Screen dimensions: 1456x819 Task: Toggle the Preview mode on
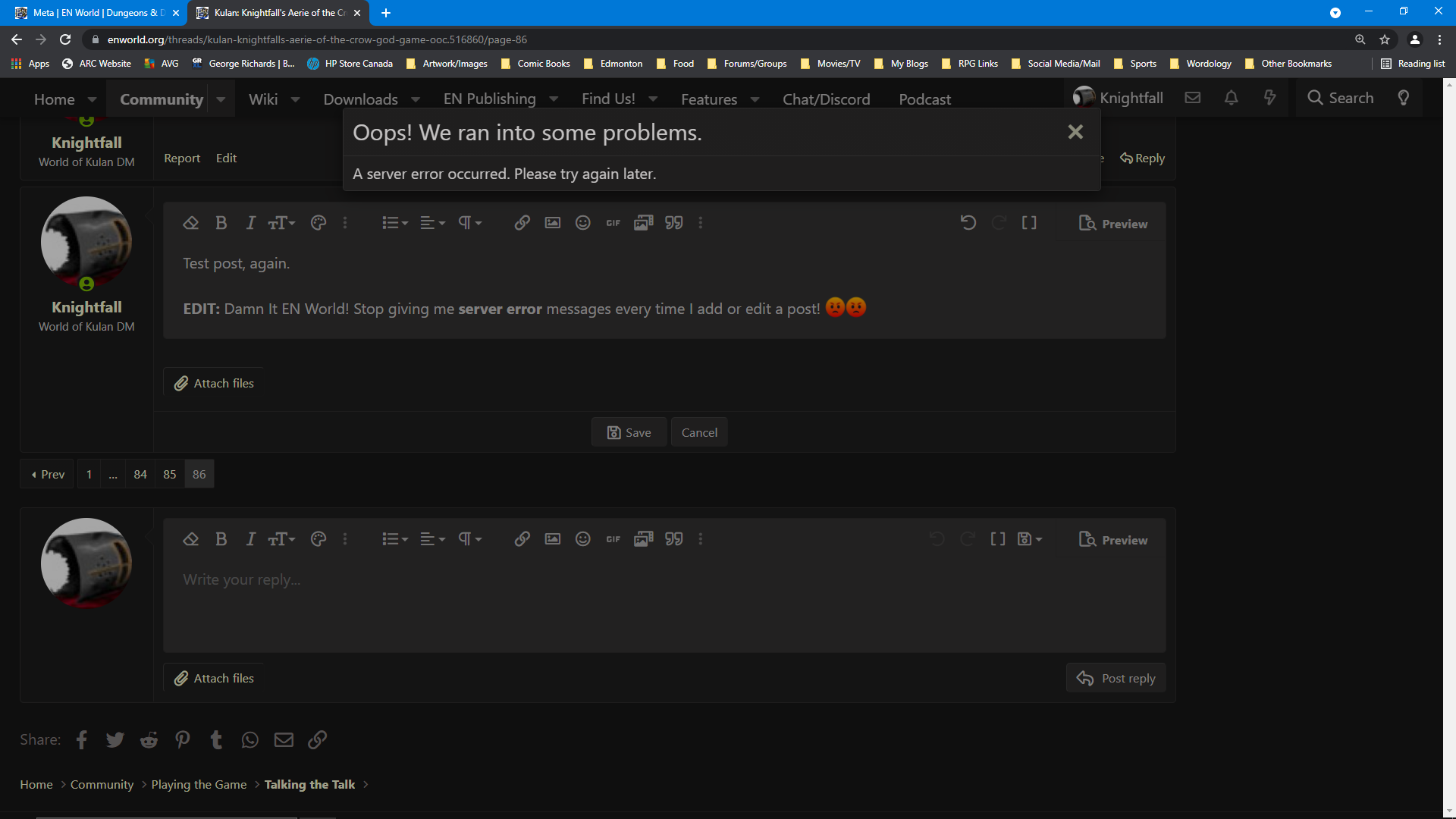pos(1113,223)
